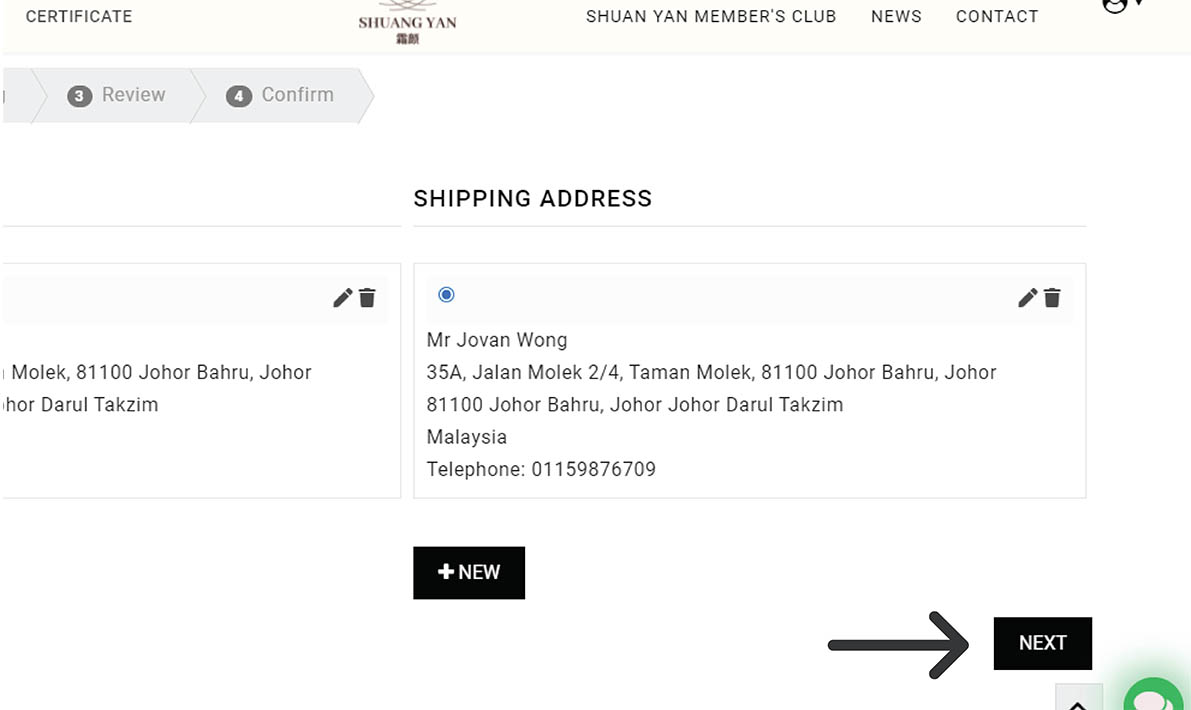Image resolution: width=1191 pixels, height=710 pixels.
Task: Open the Contact page
Action: click(997, 16)
